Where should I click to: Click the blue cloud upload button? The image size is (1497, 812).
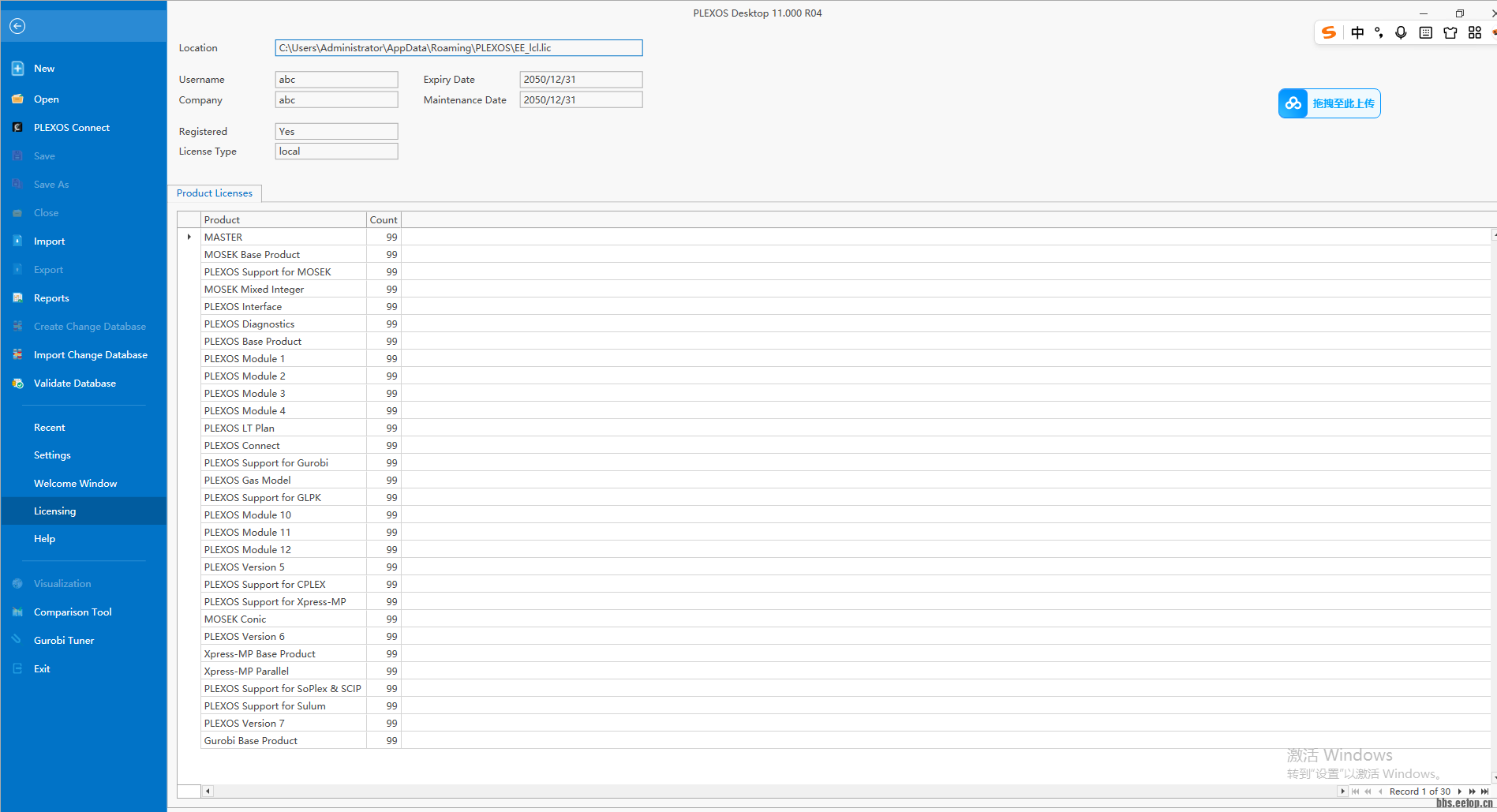coord(1329,103)
